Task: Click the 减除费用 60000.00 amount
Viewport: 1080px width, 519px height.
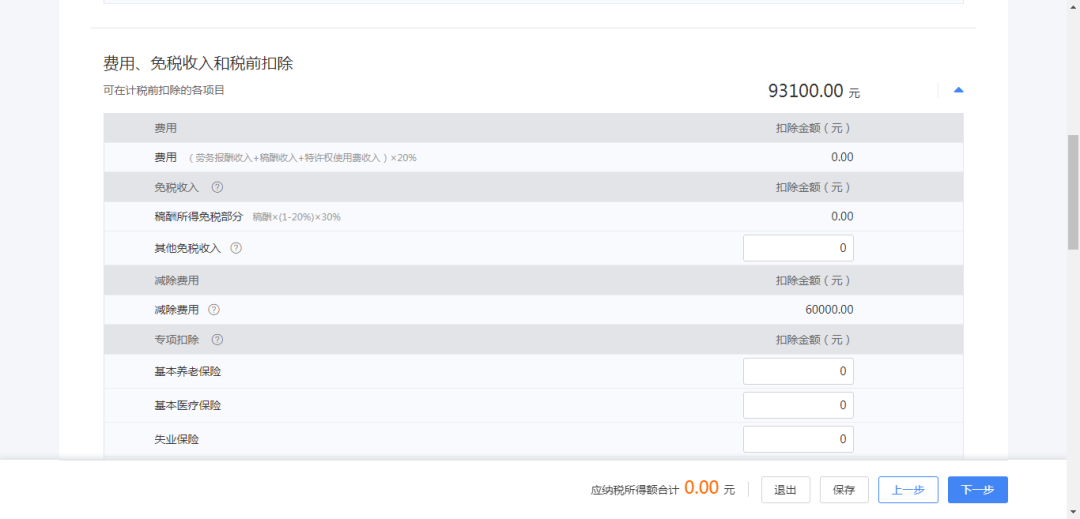Action: tap(829, 310)
